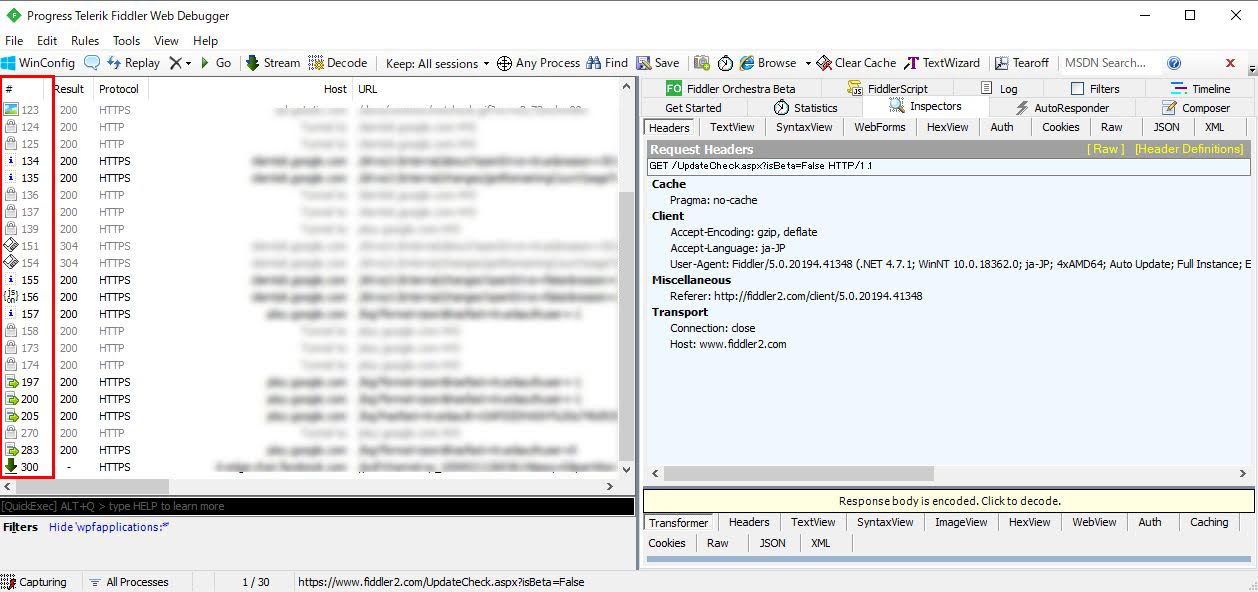Viewport: 1258px width, 592px height.
Task: Toggle Capturing in the status bar
Action: pos(35,582)
